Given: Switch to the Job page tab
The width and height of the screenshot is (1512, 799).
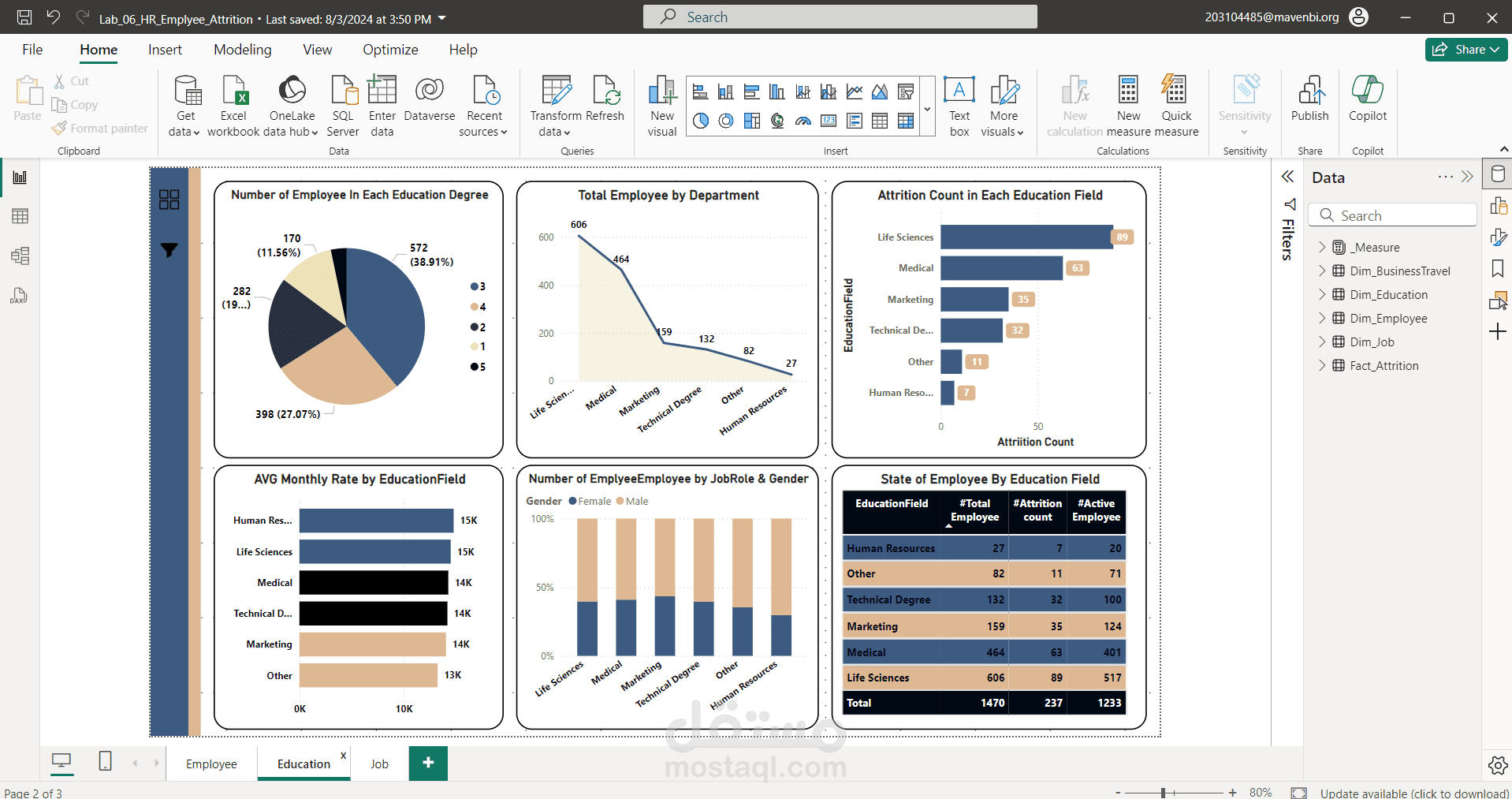Looking at the screenshot, I should tap(379, 764).
